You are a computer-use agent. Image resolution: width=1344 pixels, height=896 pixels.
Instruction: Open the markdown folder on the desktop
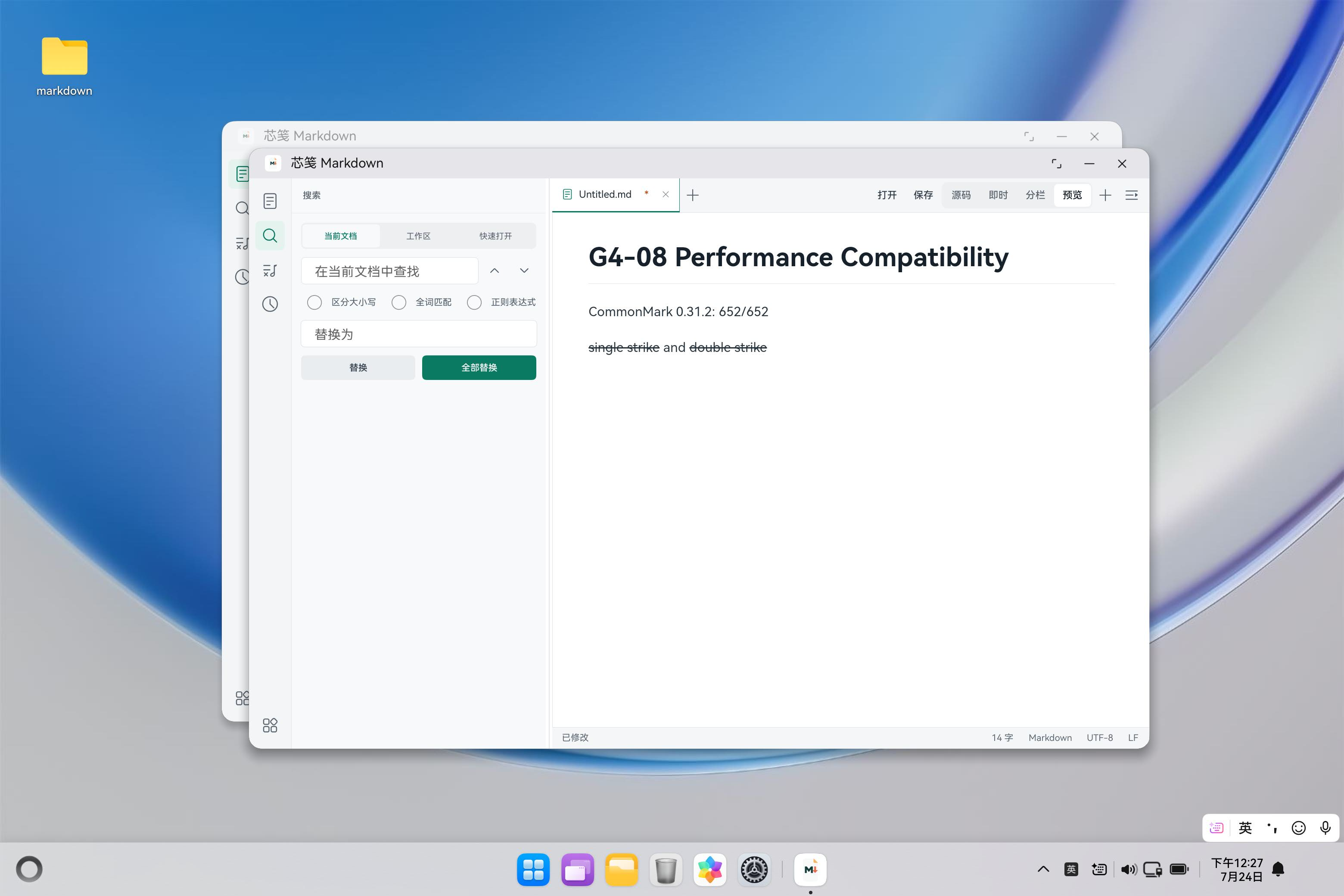pyautogui.click(x=65, y=66)
